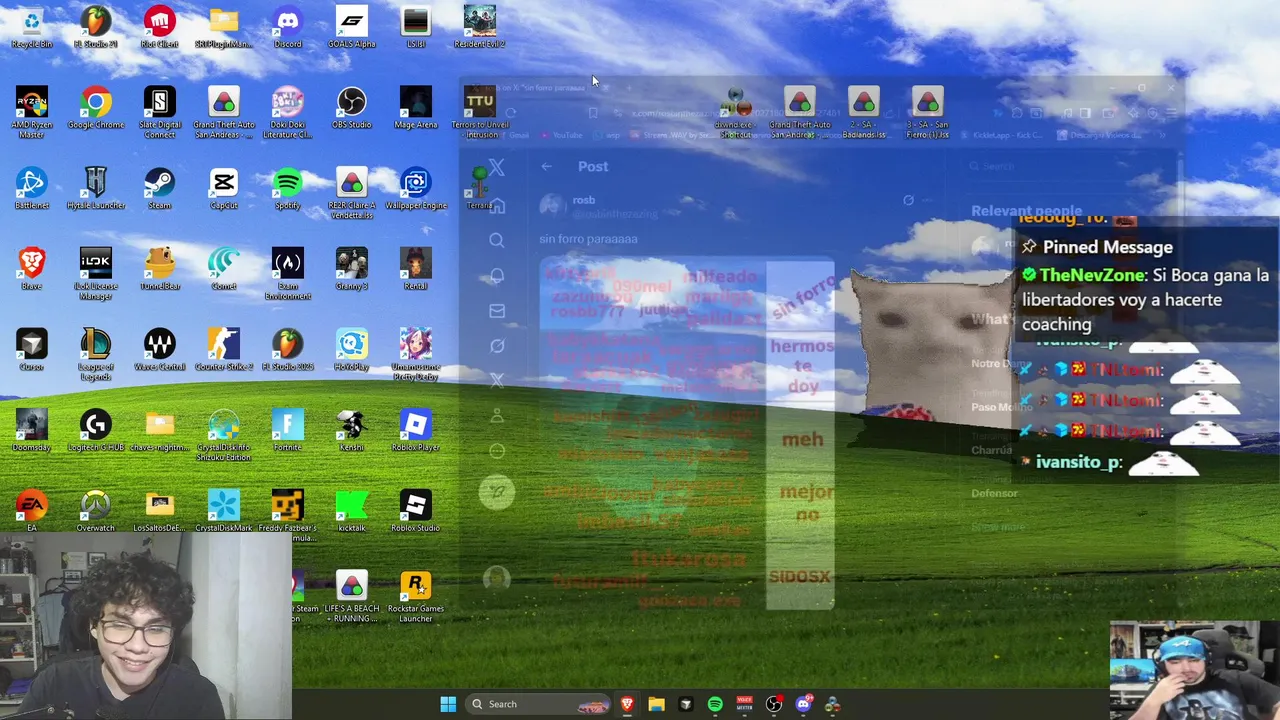Open the Discord desktop shortcut
Viewport: 1280px width, 720px height.
coord(288,27)
